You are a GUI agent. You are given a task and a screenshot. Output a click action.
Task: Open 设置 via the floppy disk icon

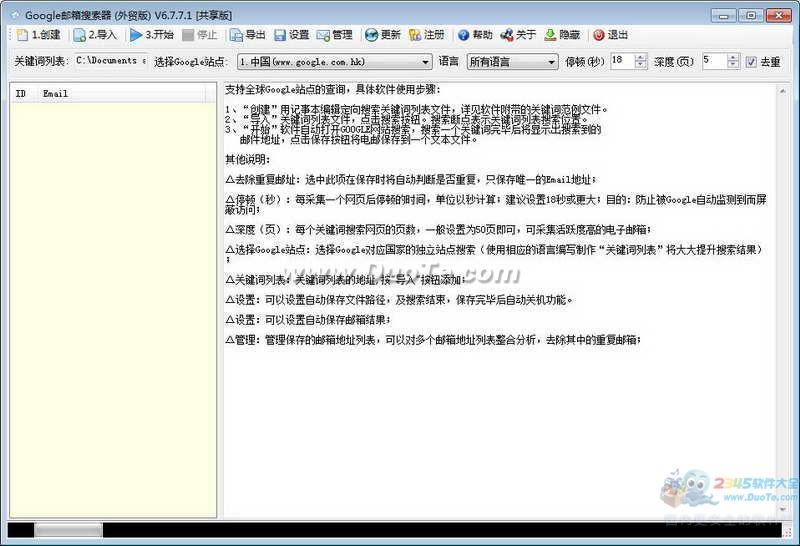(280, 35)
